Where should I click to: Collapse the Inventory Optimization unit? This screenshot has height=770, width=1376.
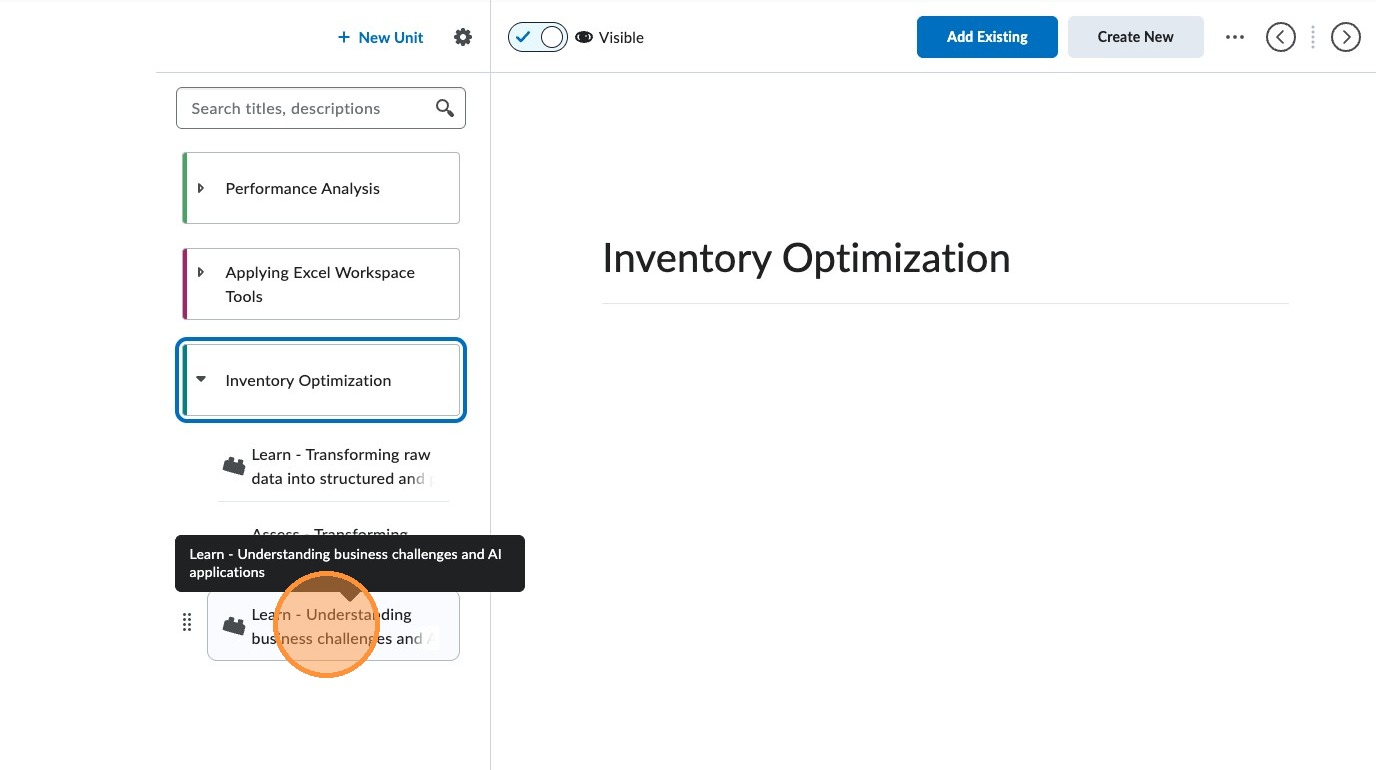click(201, 380)
